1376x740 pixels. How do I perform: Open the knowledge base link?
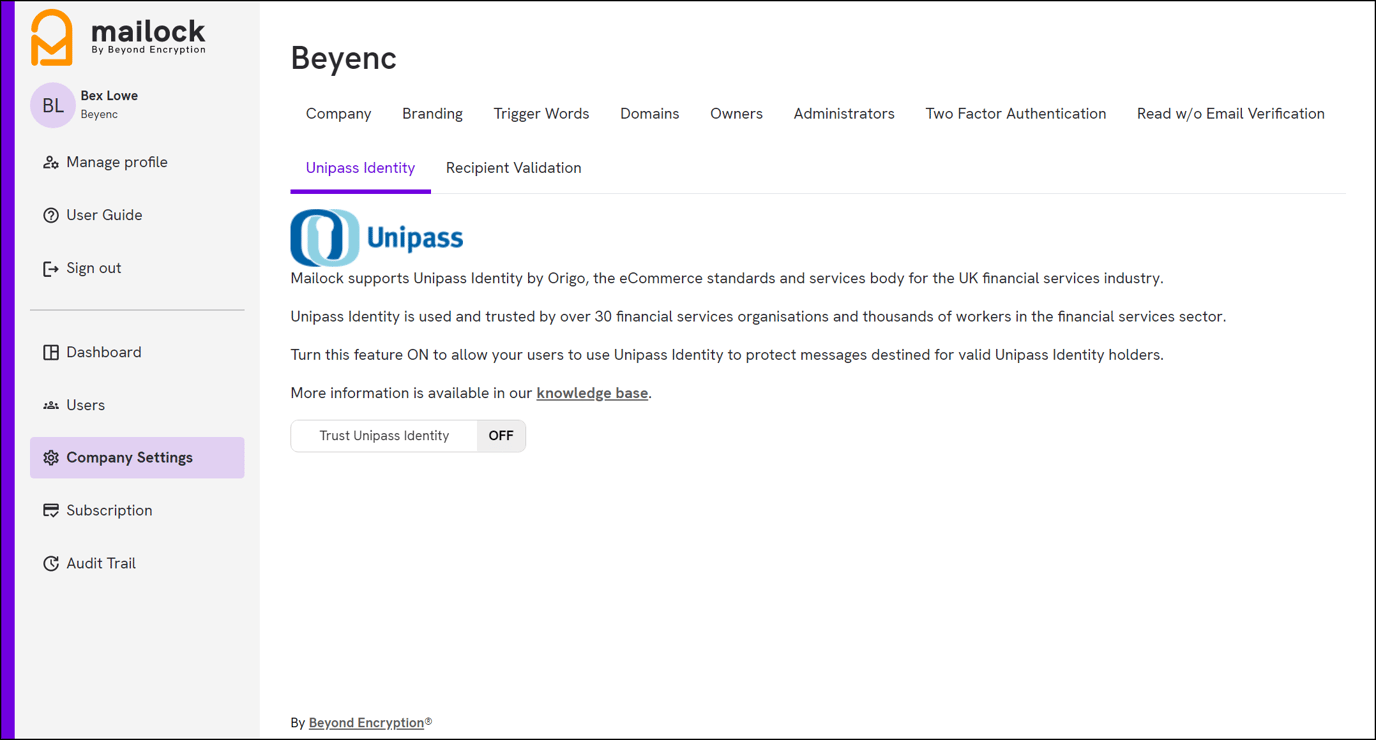pyautogui.click(x=591, y=392)
